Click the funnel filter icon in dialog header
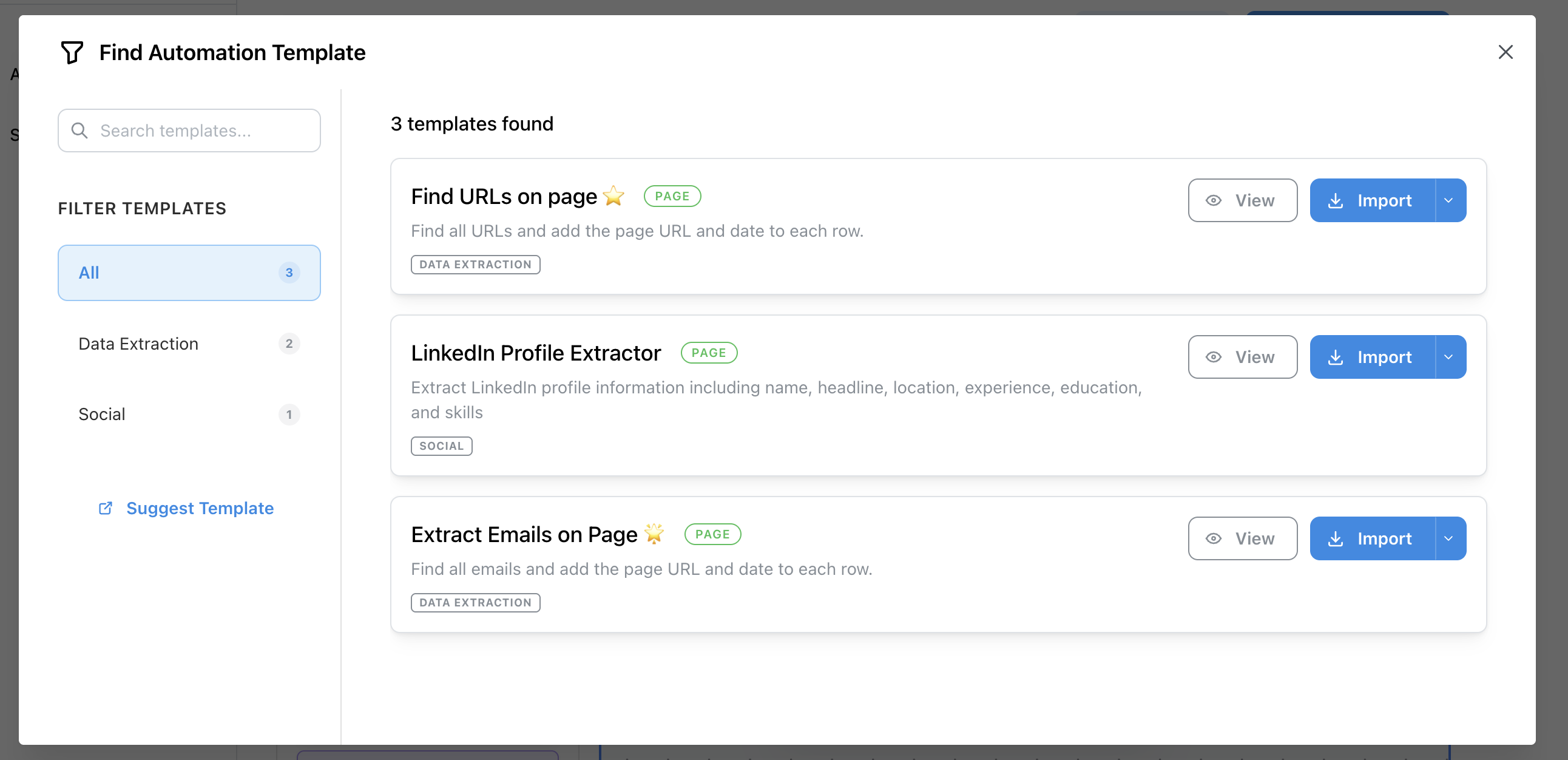This screenshot has height=760, width=1568. [x=72, y=52]
